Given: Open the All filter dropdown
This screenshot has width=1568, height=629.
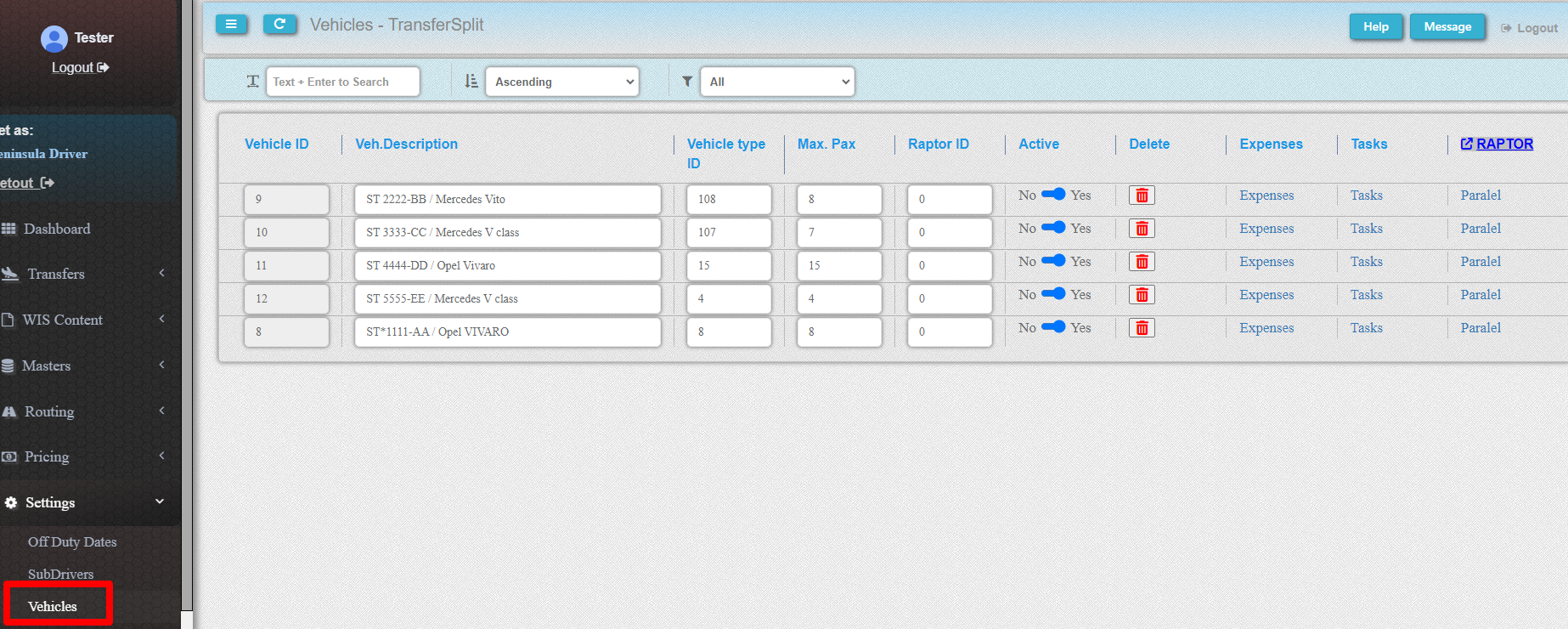Looking at the screenshot, I should [x=778, y=82].
